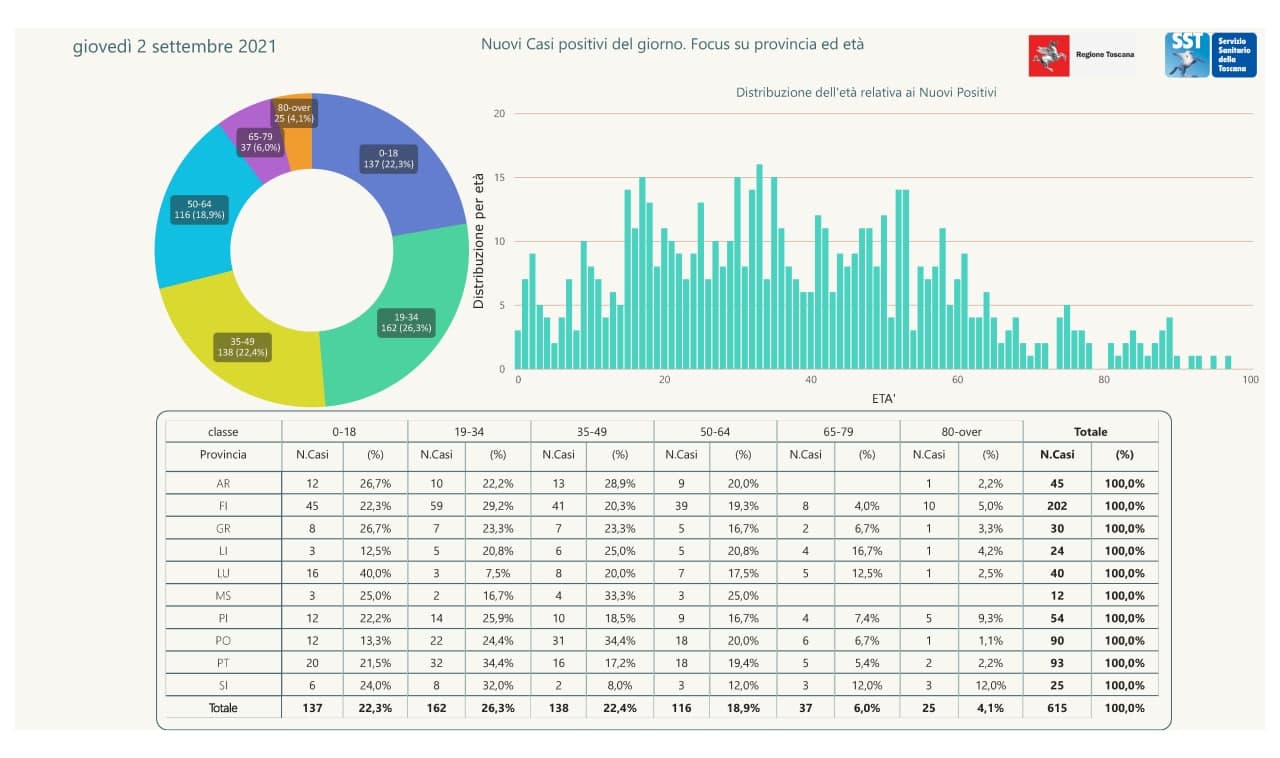The height and width of the screenshot is (758, 1280).
Task: Click the 80-over class header in table
Action: [x=961, y=432]
